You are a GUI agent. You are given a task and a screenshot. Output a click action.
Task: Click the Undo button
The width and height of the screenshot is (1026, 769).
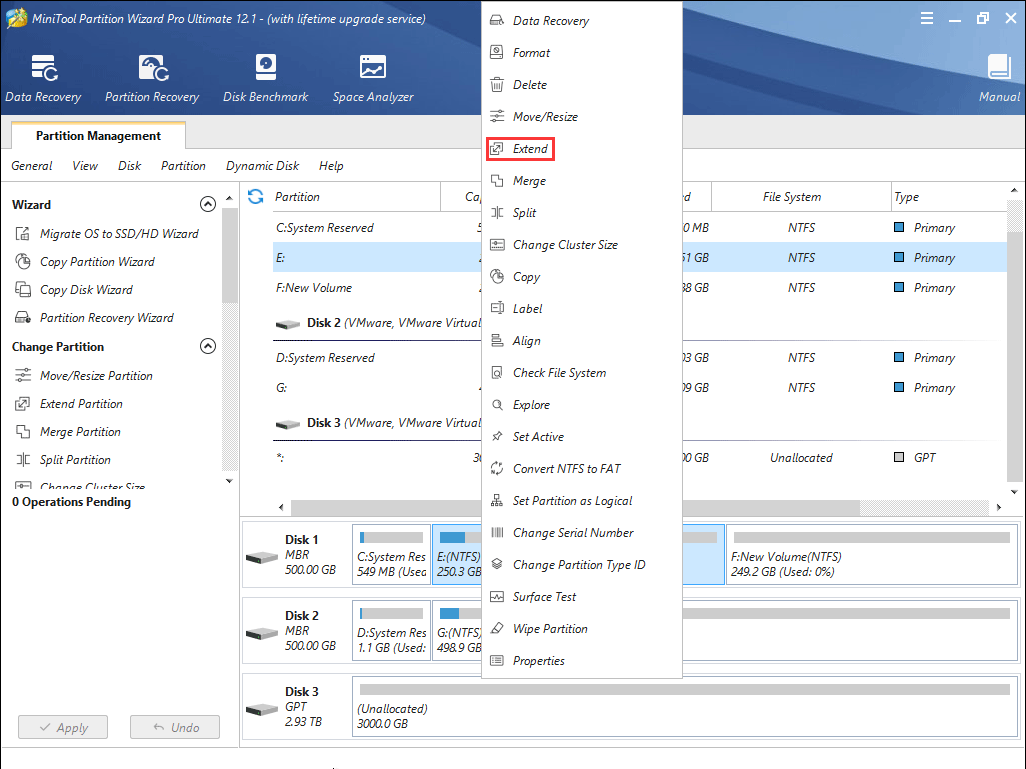tap(175, 728)
